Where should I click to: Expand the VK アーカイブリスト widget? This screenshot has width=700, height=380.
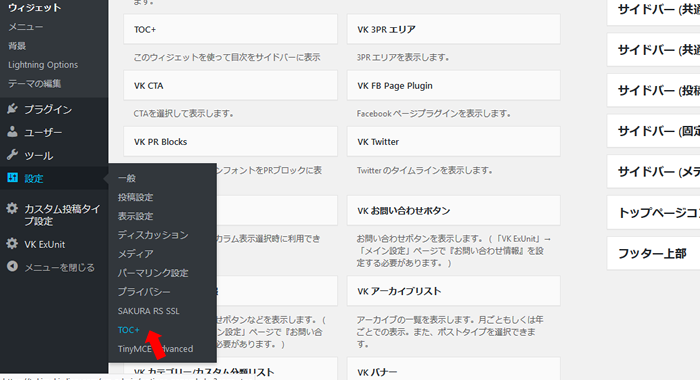point(454,291)
